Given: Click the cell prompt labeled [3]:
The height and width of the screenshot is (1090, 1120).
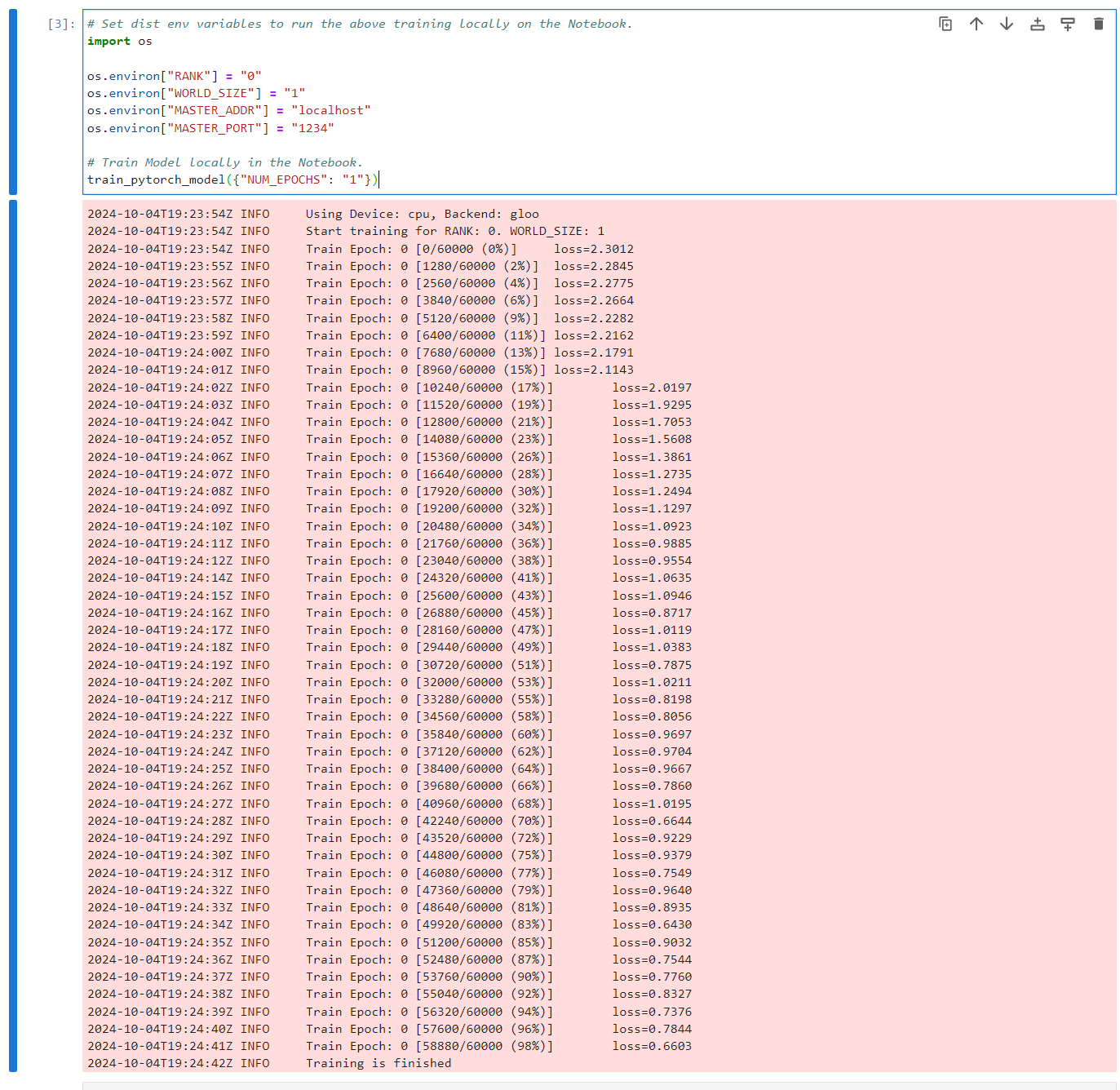Looking at the screenshot, I should tap(61, 24).
